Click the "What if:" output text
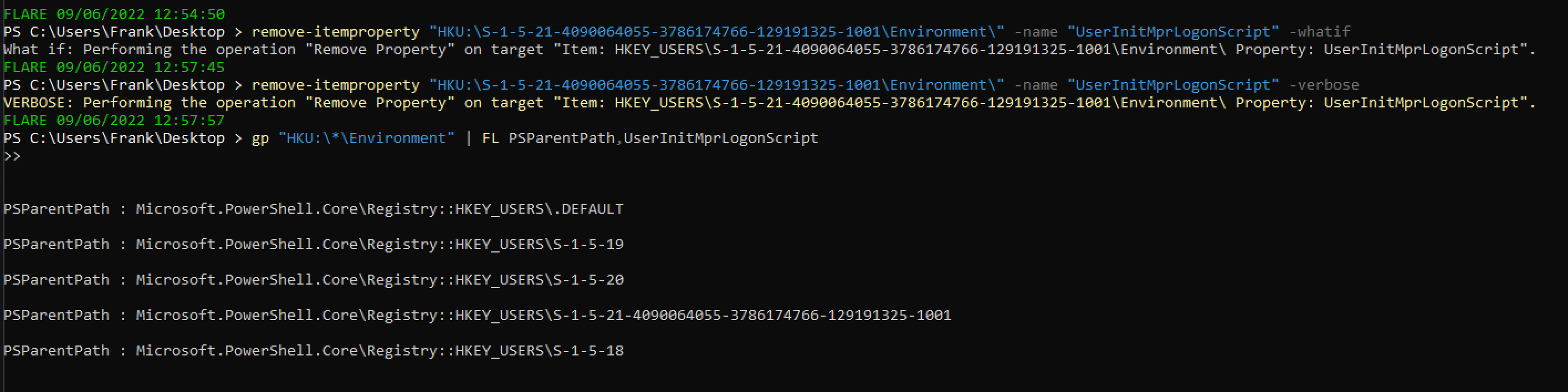Viewport: 1568px width, 392px height. point(38,49)
